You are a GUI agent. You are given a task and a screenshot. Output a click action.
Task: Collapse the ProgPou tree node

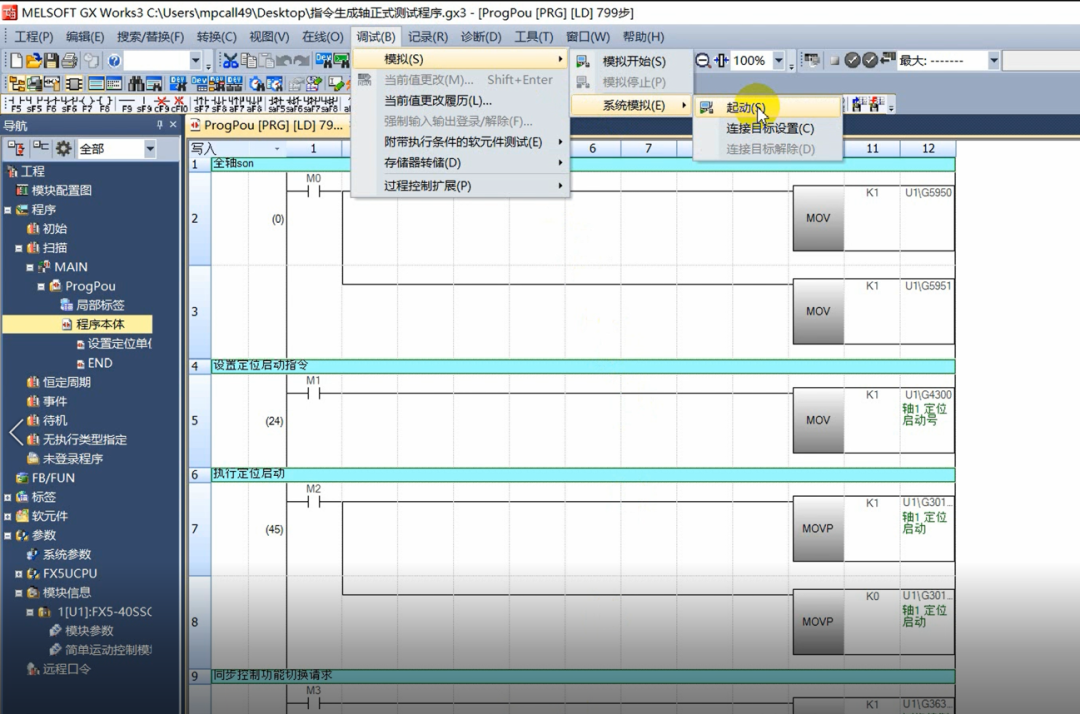(x=41, y=286)
